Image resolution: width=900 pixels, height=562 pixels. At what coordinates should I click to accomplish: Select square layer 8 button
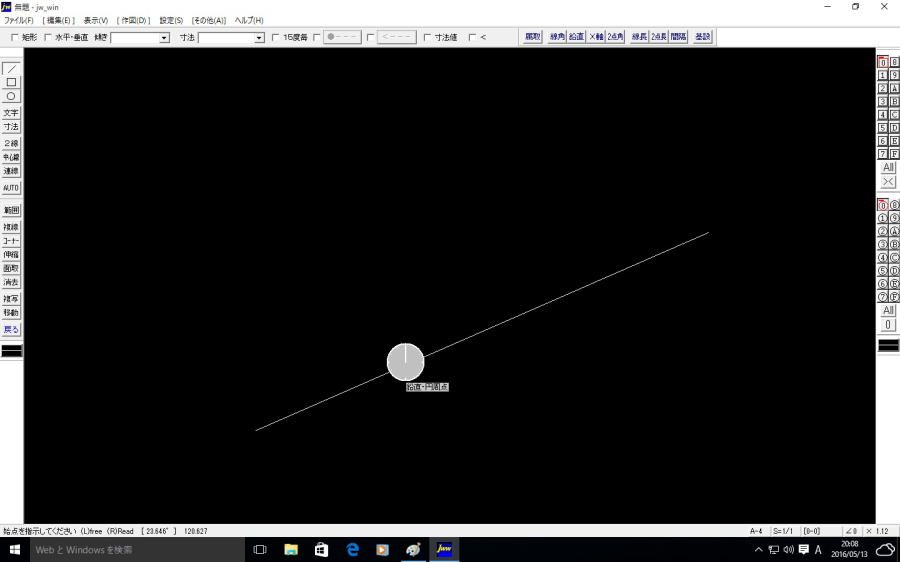click(x=894, y=62)
